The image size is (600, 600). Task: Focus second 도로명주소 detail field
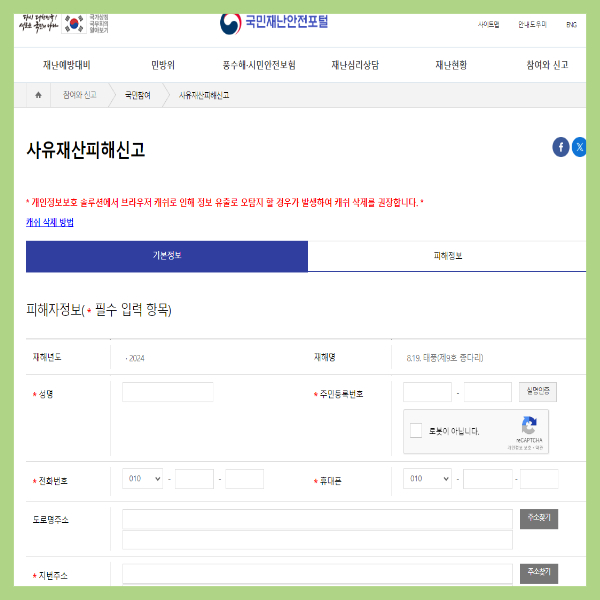(317, 540)
